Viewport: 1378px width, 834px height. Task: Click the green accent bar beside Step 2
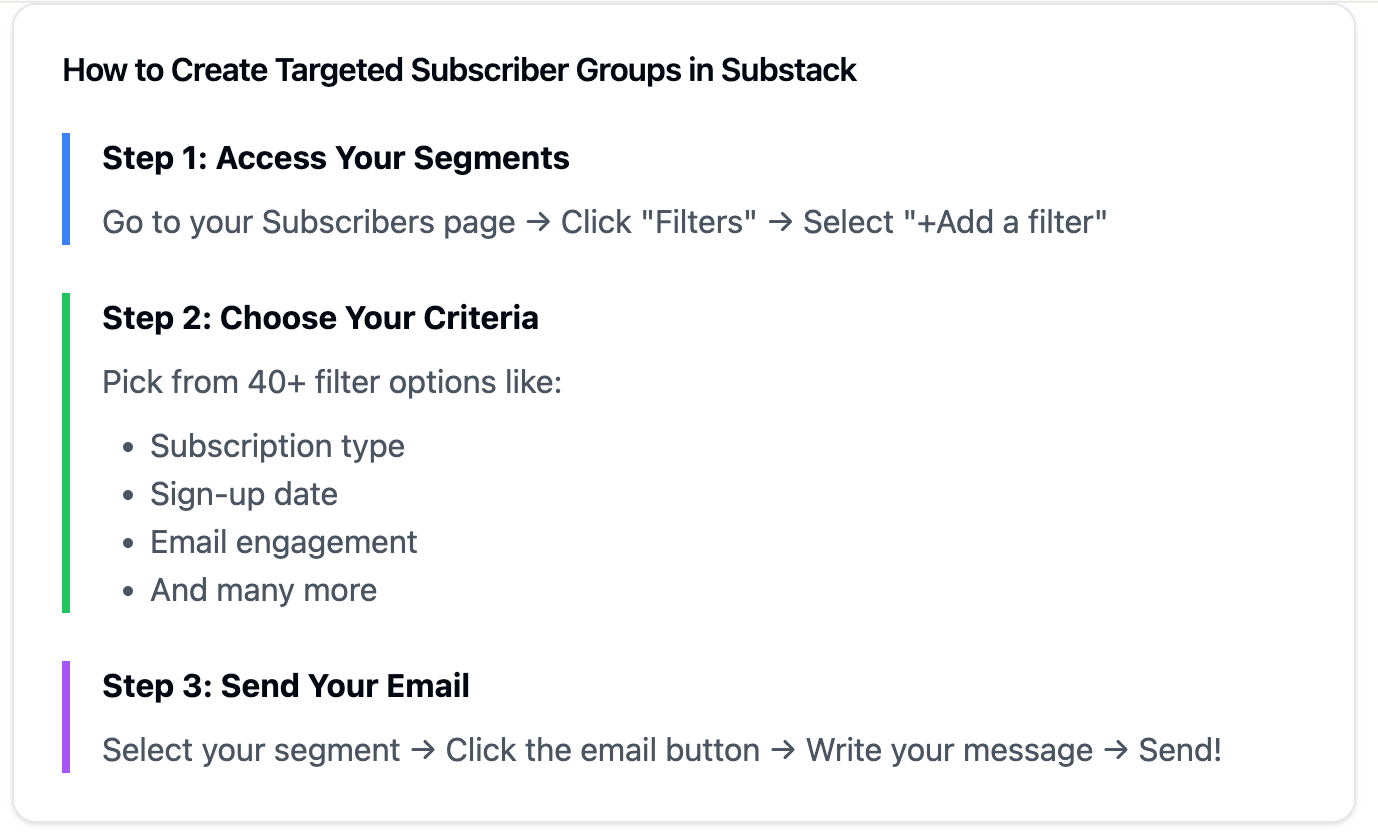click(66, 452)
